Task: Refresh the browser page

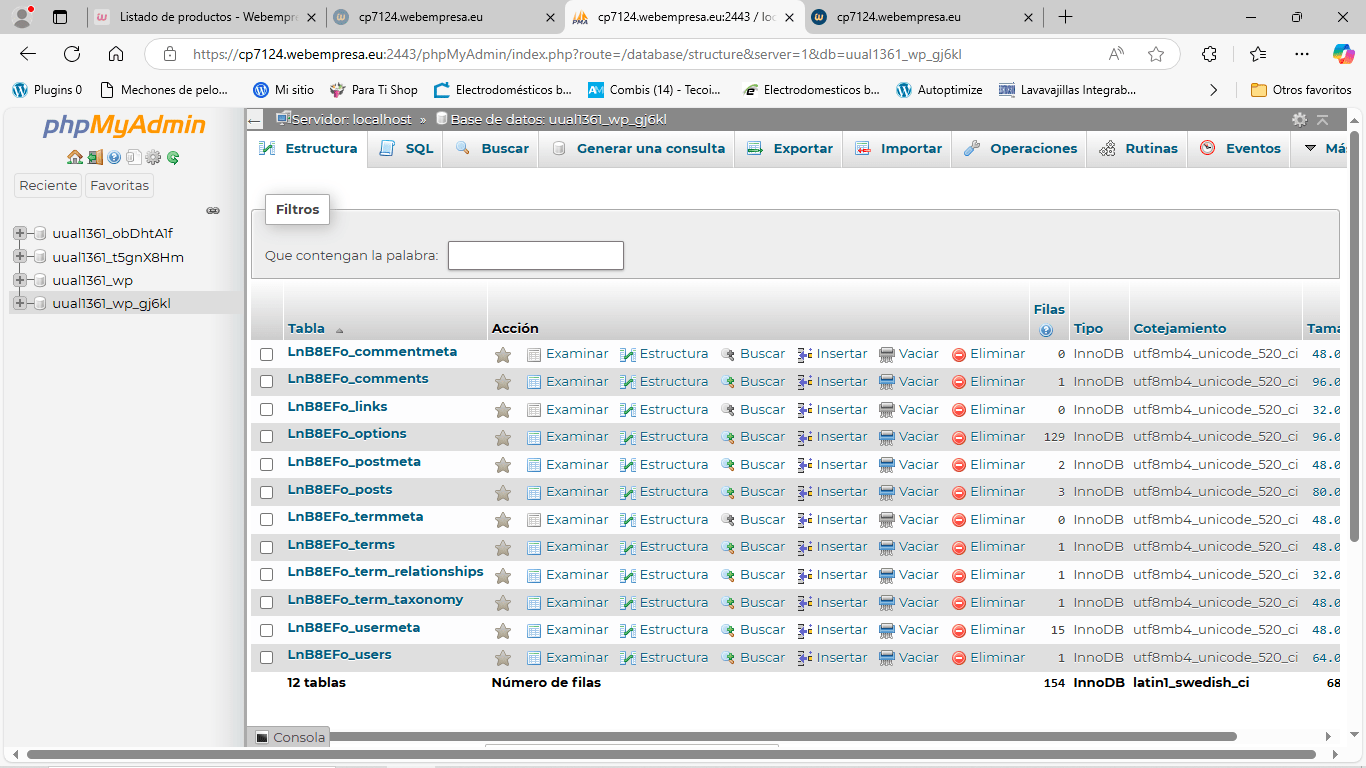Action: [72, 54]
